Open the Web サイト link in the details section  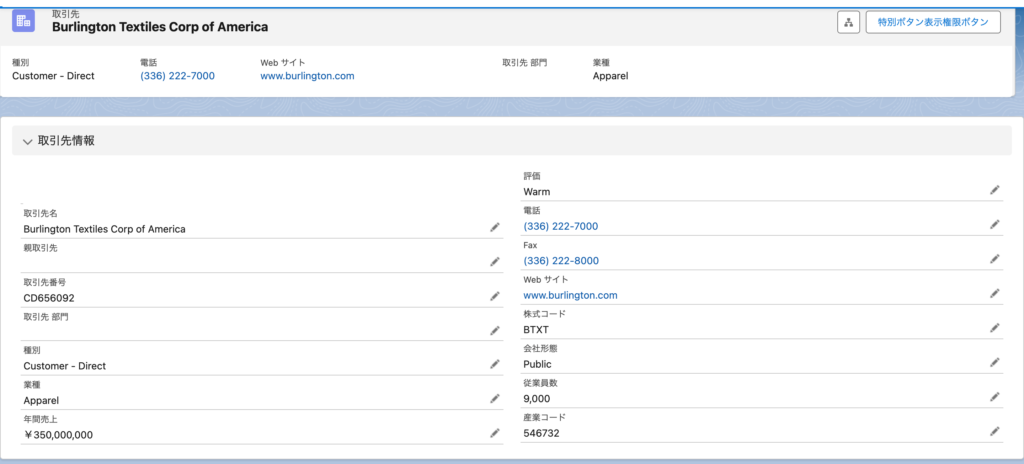570,295
